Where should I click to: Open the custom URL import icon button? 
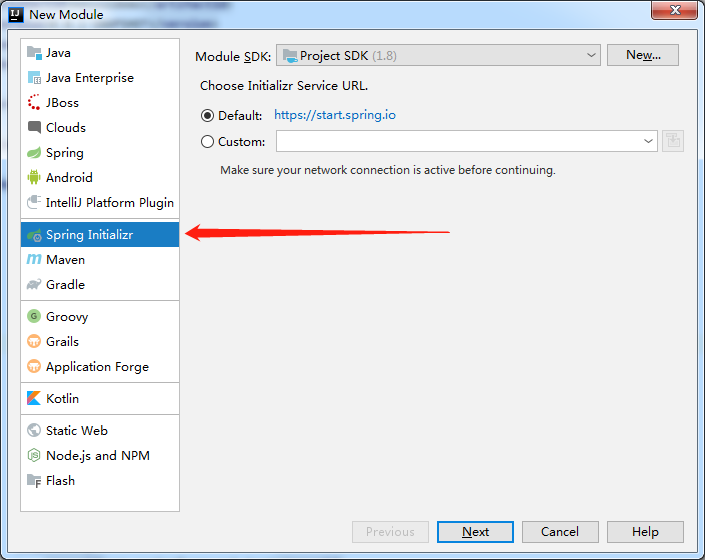[673, 141]
